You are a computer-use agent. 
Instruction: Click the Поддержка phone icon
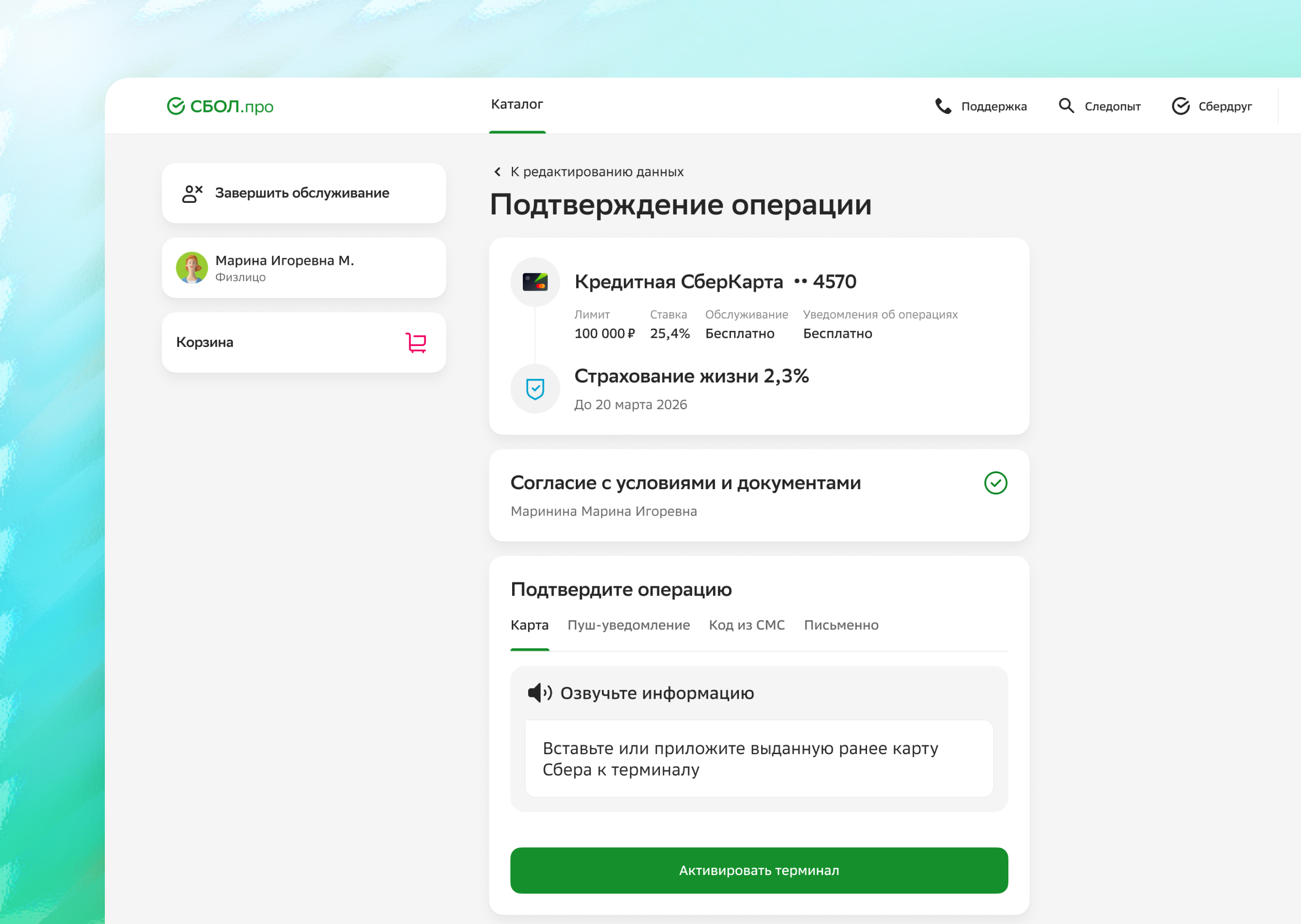point(943,106)
